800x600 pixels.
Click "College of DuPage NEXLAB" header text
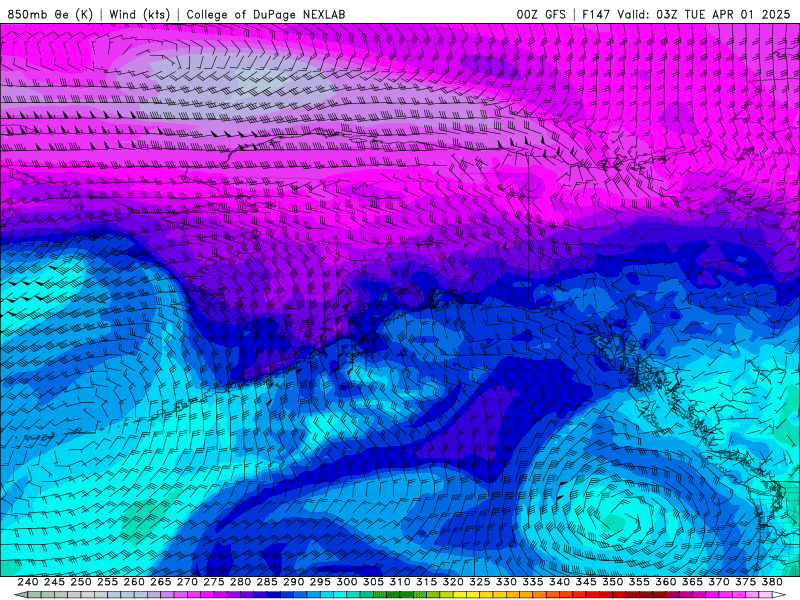pyautogui.click(x=266, y=14)
